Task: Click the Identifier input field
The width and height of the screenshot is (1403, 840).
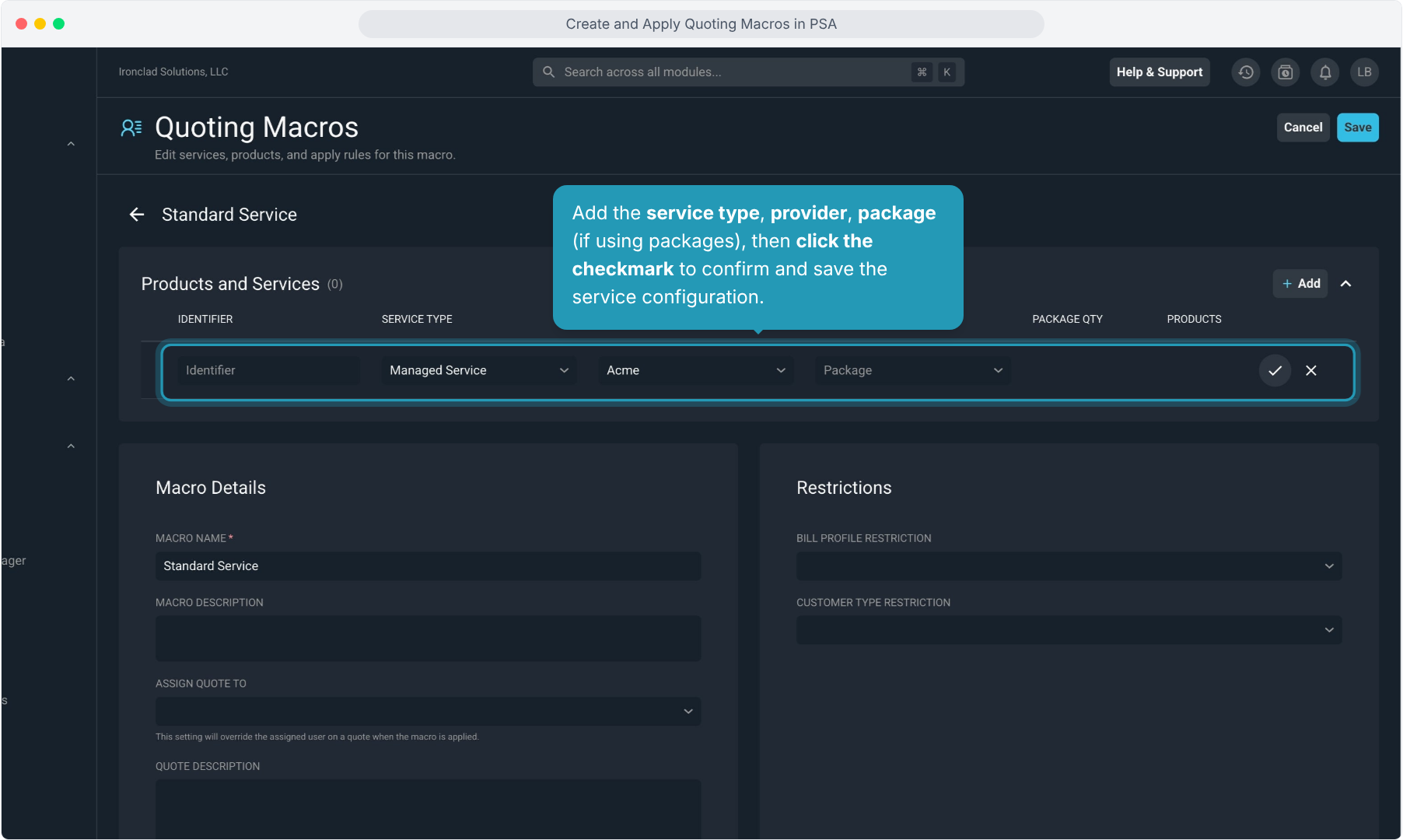Action: (268, 371)
